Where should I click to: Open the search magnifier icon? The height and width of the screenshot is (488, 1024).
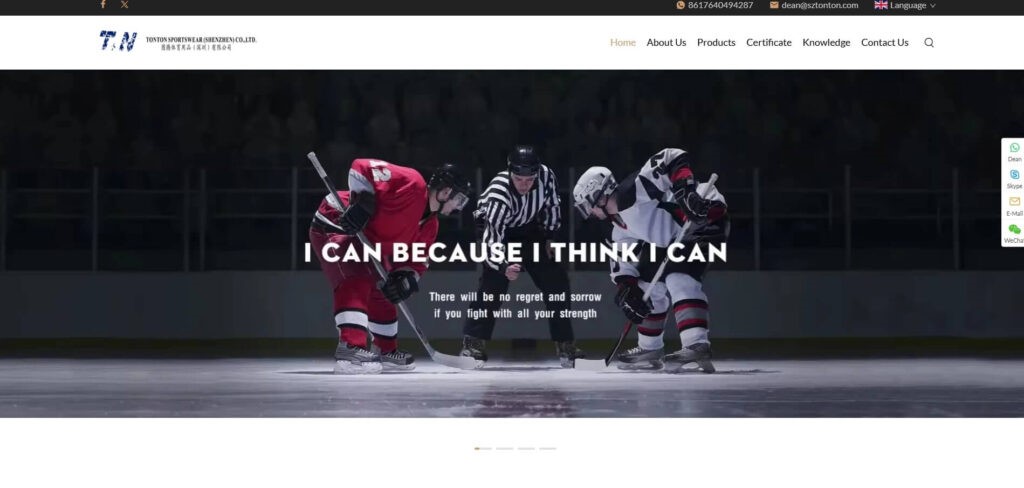(929, 42)
